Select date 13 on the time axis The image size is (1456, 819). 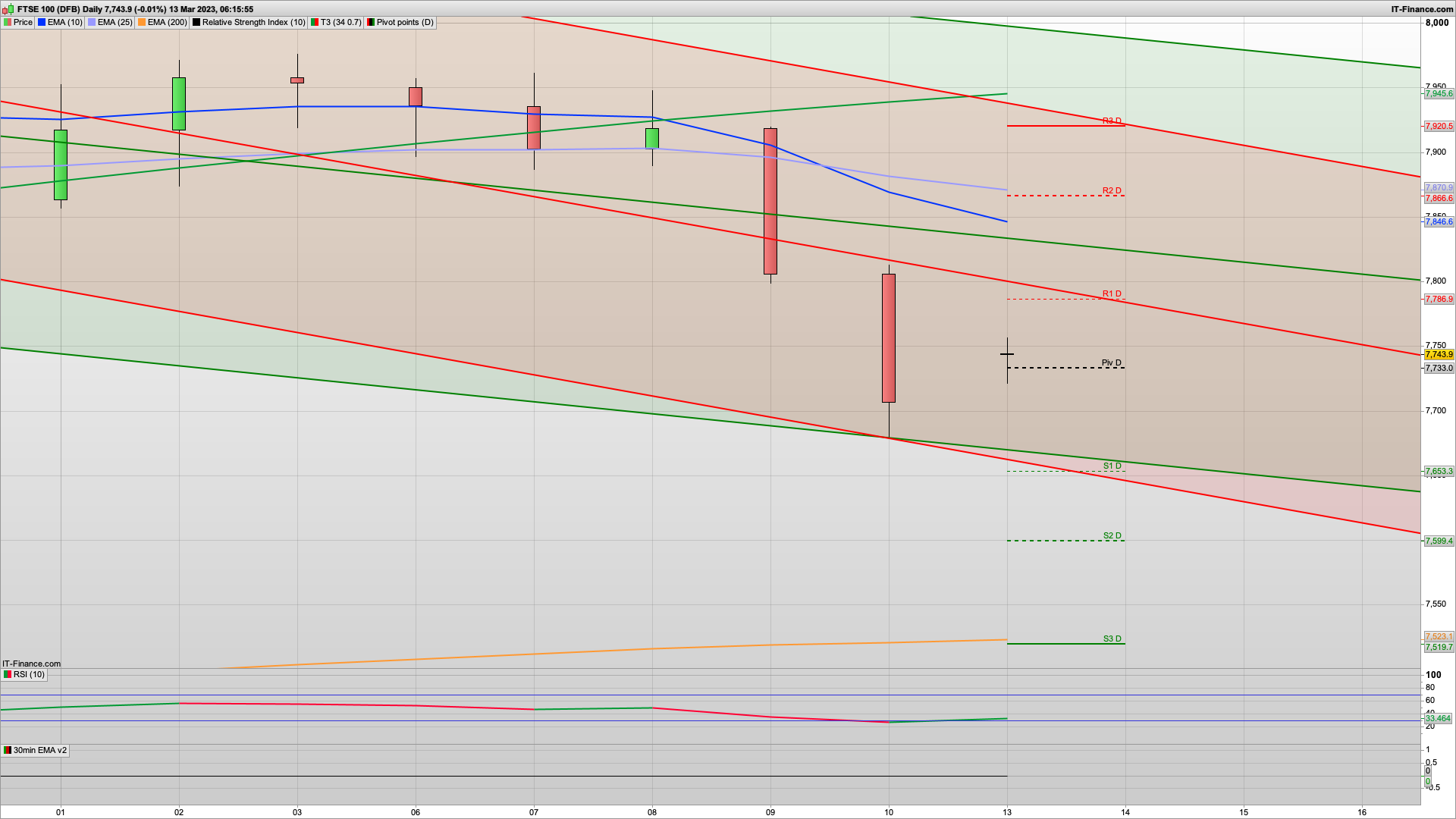tap(1007, 811)
